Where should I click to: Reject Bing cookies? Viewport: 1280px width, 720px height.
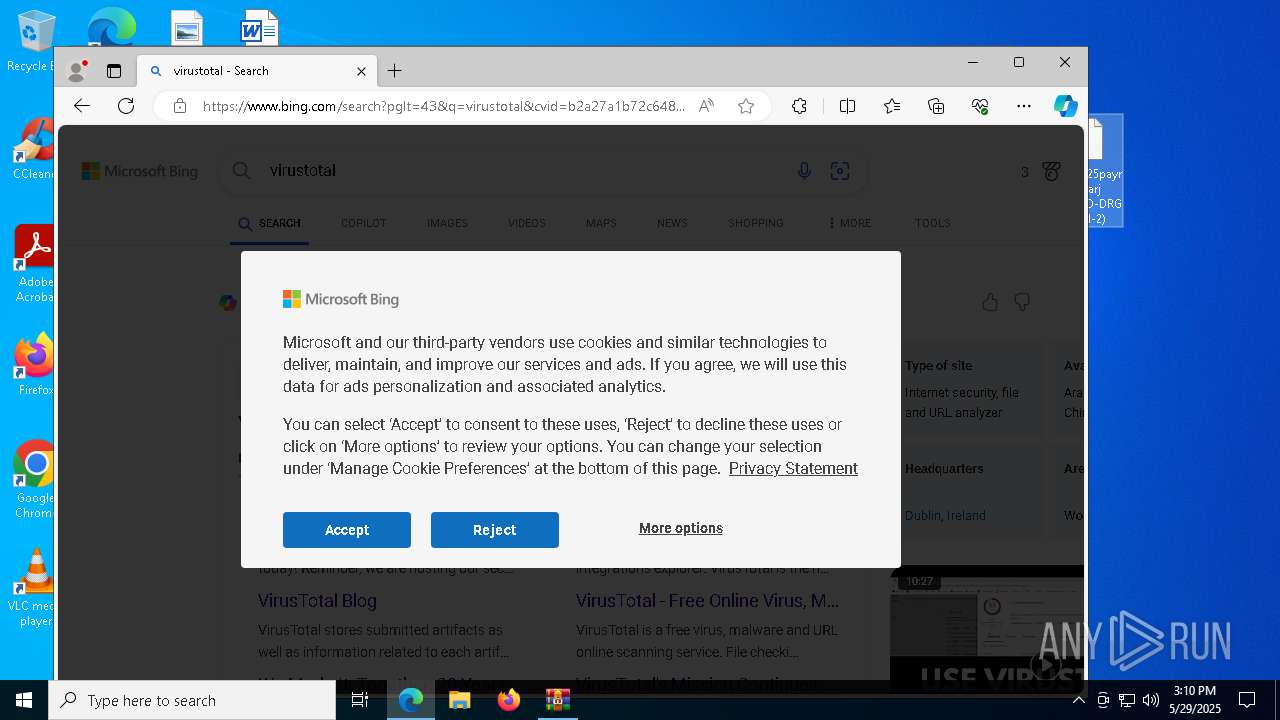pos(494,530)
